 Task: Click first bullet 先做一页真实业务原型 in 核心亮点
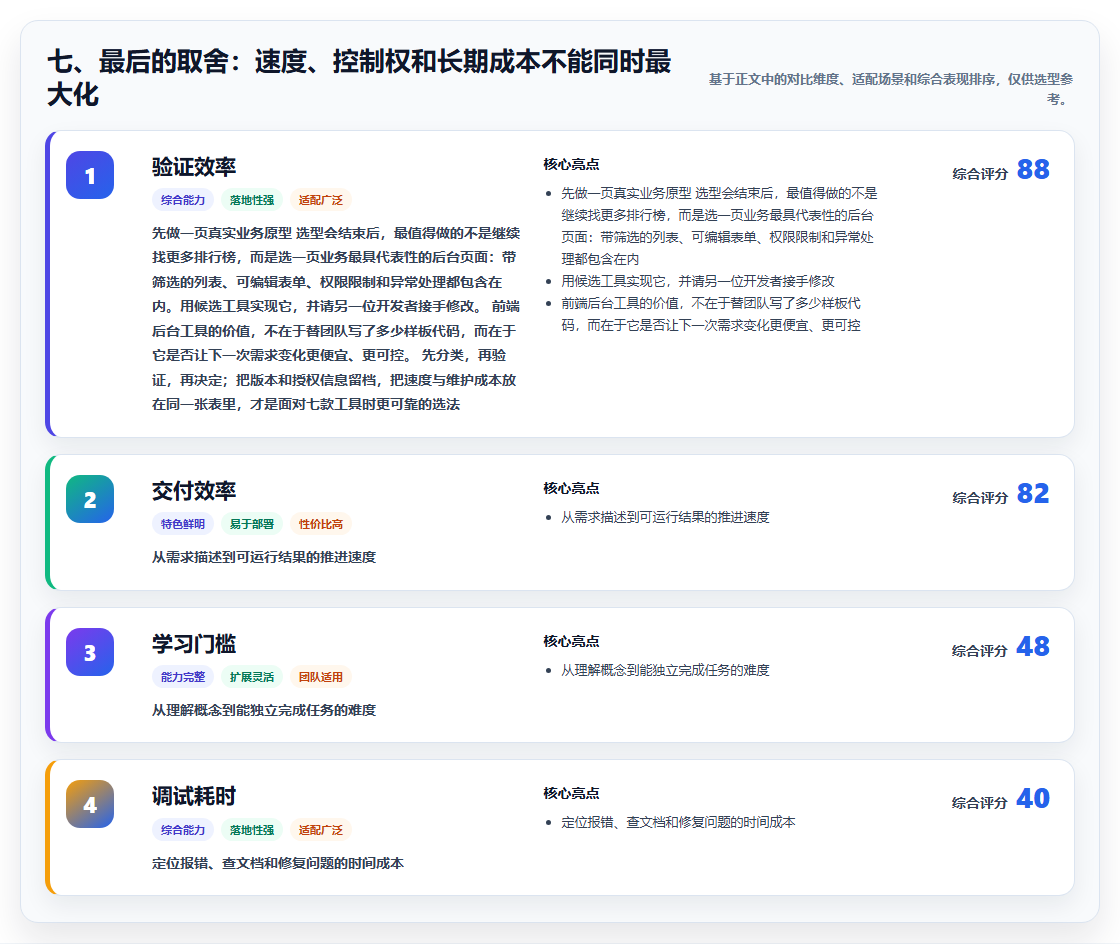coord(719,226)
